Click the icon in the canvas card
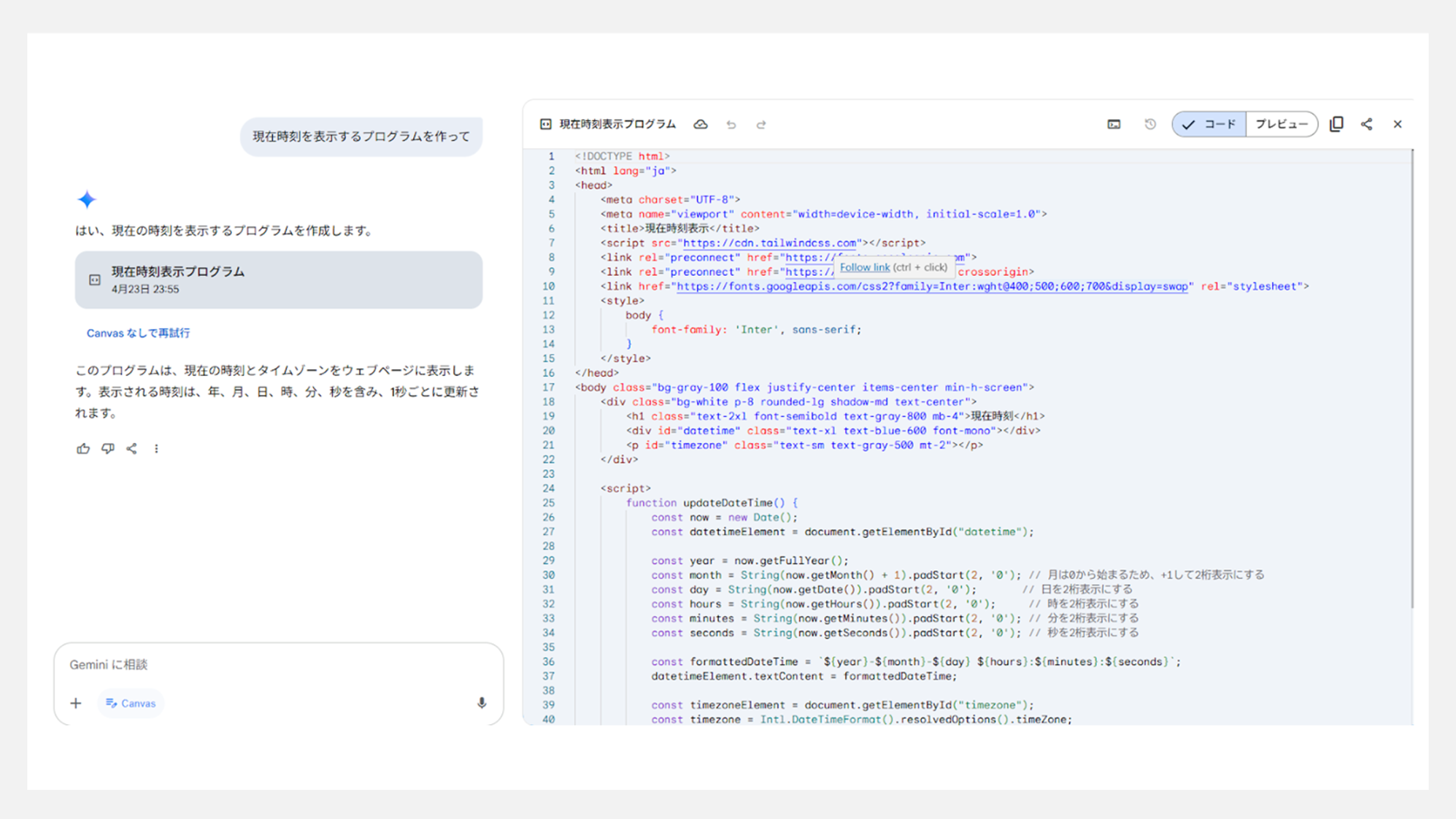 click(x=95, y=280)
